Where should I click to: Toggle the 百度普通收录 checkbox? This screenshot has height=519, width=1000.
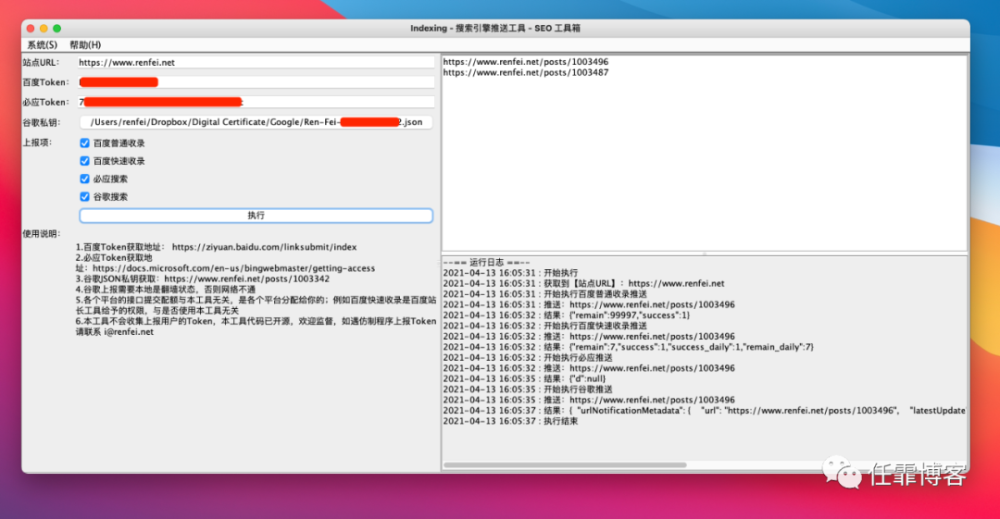[85, 143]
